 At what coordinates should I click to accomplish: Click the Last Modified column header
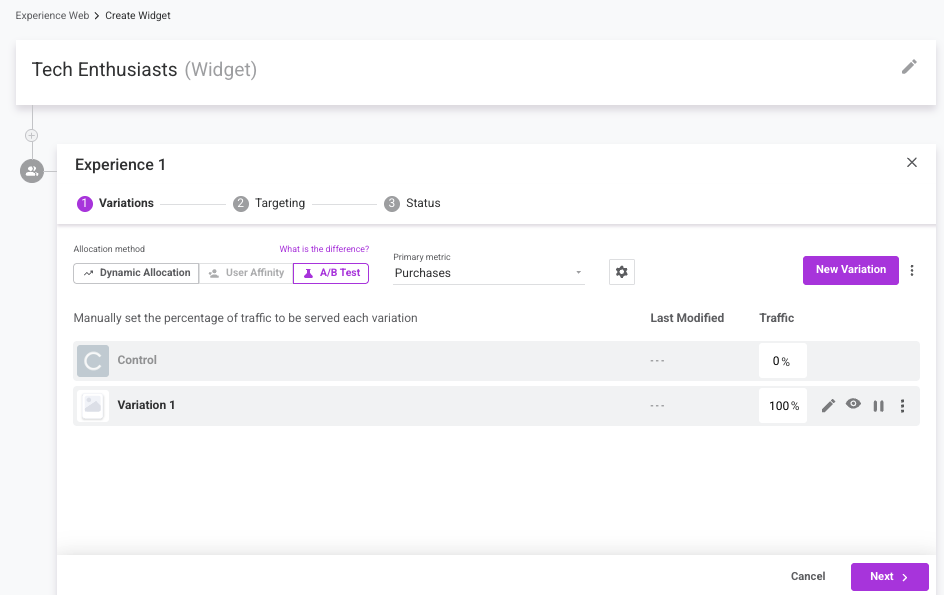click(x=687, y=318)
